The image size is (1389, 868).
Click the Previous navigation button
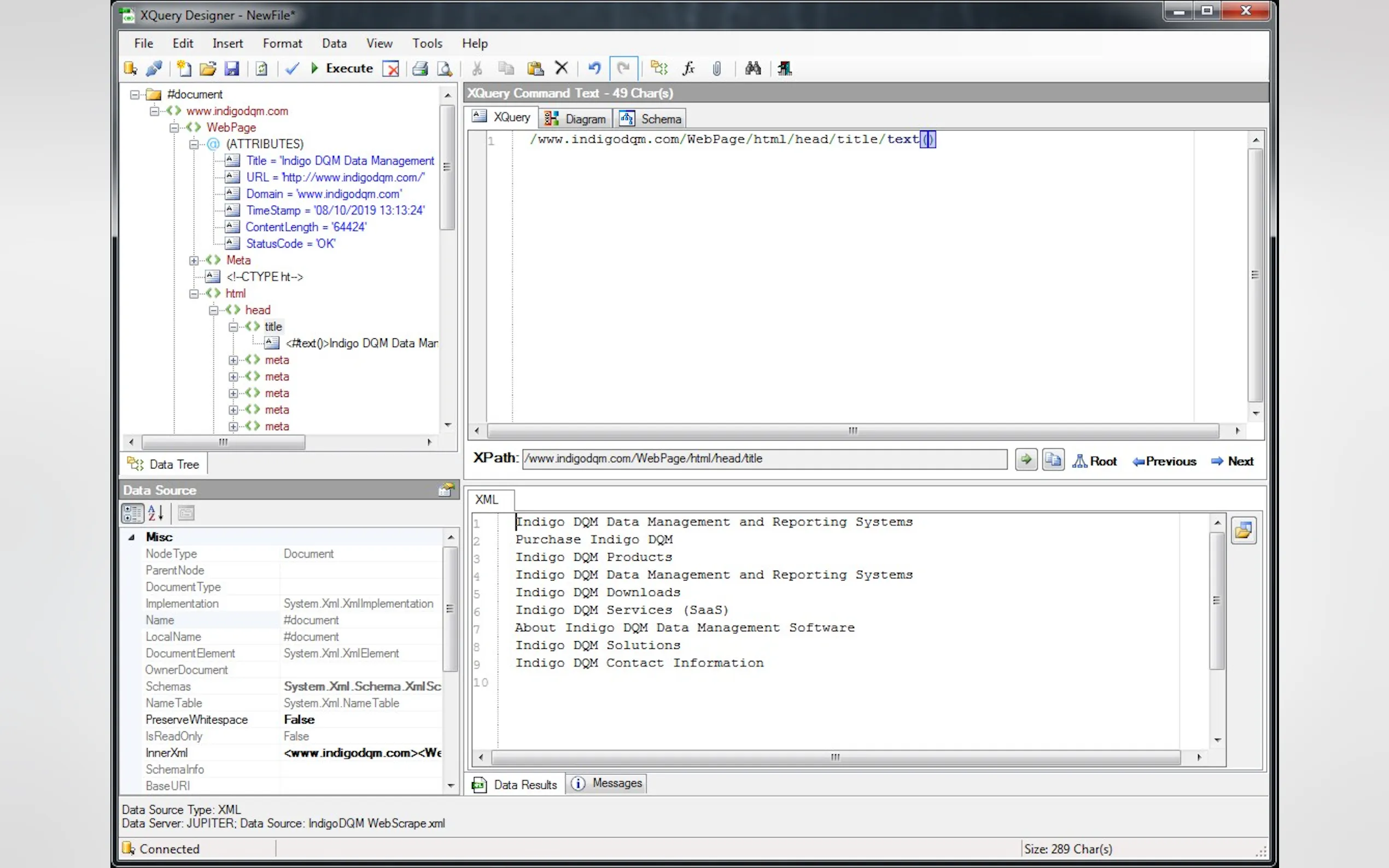point(1164,461)
